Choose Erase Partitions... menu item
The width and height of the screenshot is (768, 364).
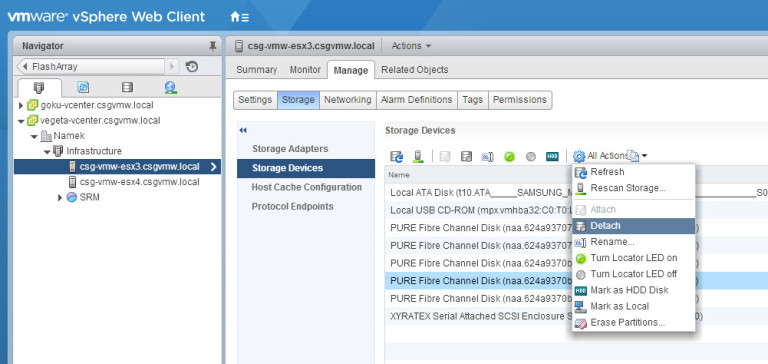(x=633, y=323)
